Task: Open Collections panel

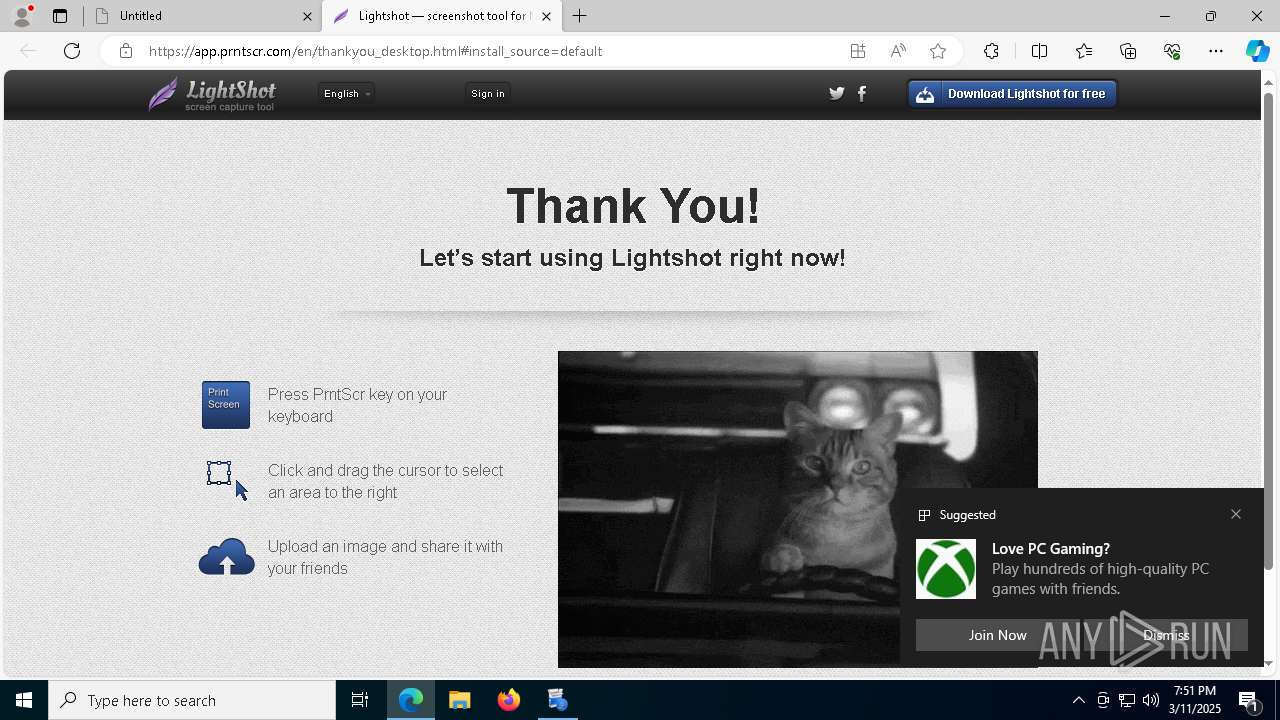Action: tap(1128, 51)
